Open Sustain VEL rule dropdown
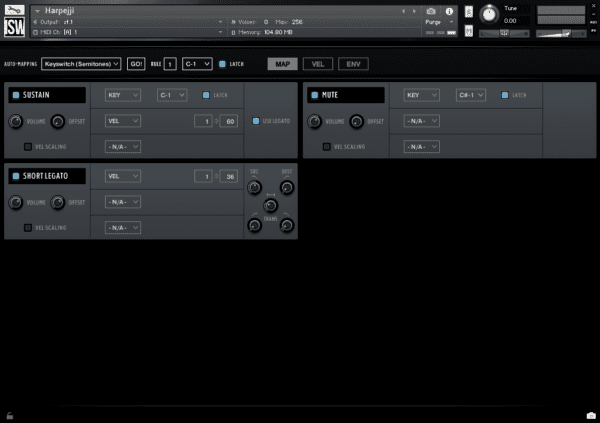 pos(123,121)
